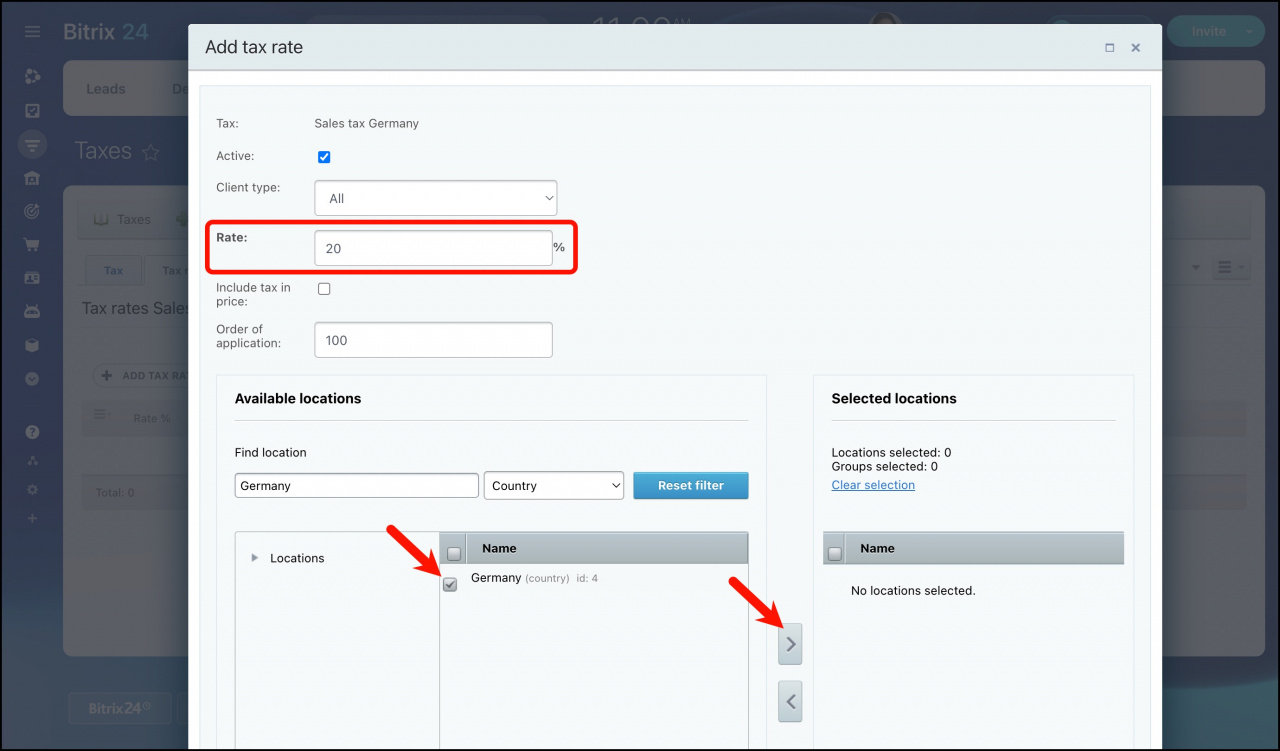Click the Find location search field

pyautogui.click(x=357, y=486)
